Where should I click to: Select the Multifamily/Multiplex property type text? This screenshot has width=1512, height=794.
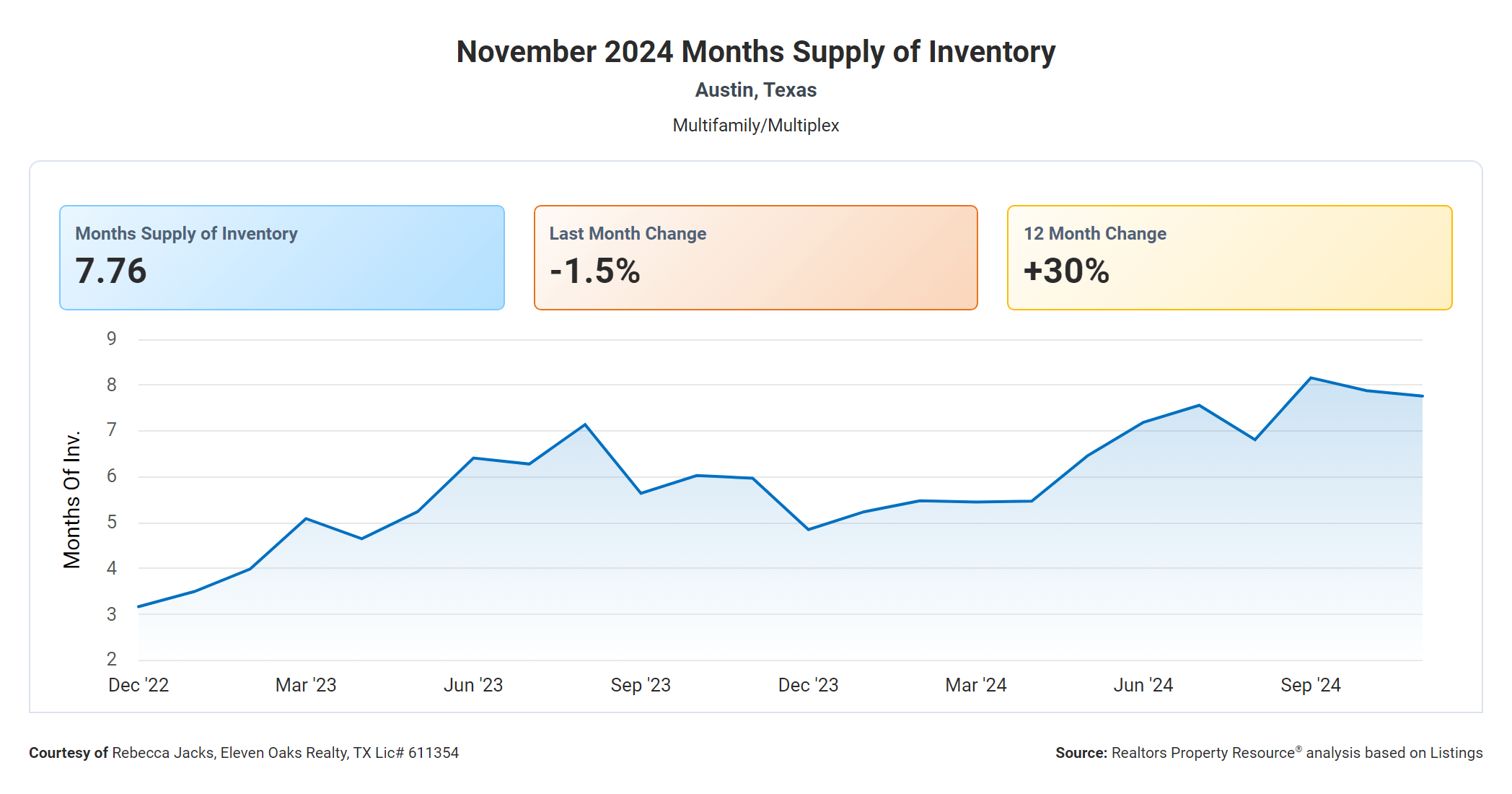(755, 126)
